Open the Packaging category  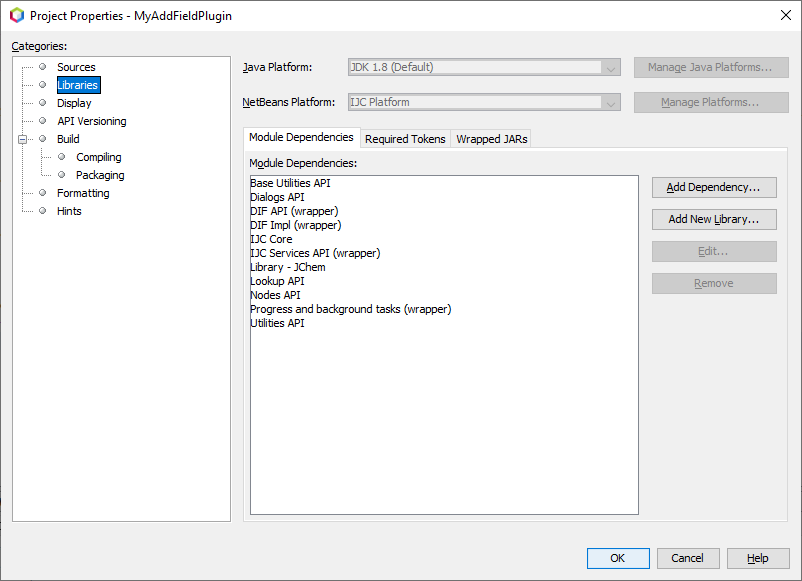point(100,175)
